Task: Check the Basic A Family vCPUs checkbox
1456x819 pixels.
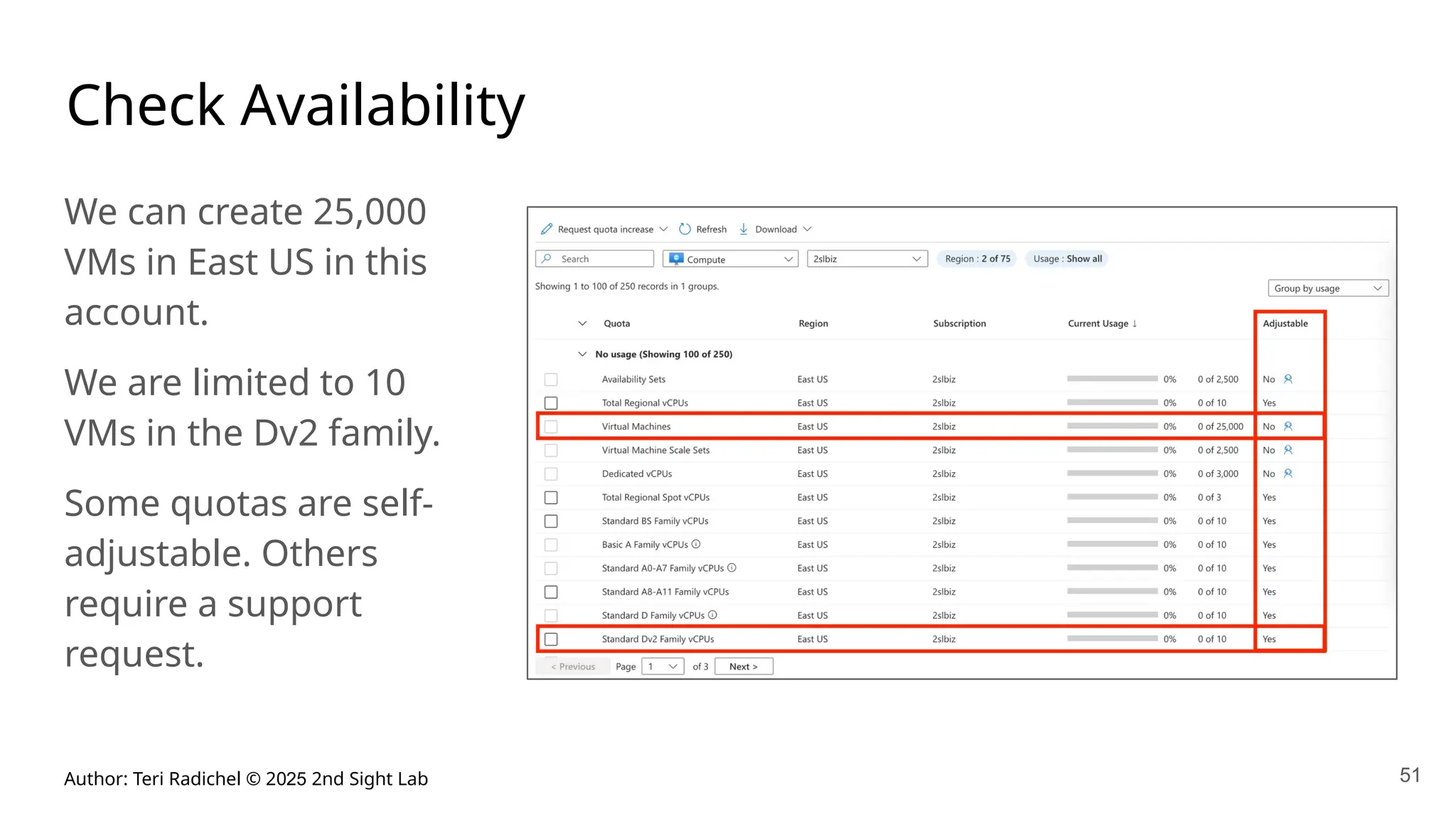Action: point(551,545)
